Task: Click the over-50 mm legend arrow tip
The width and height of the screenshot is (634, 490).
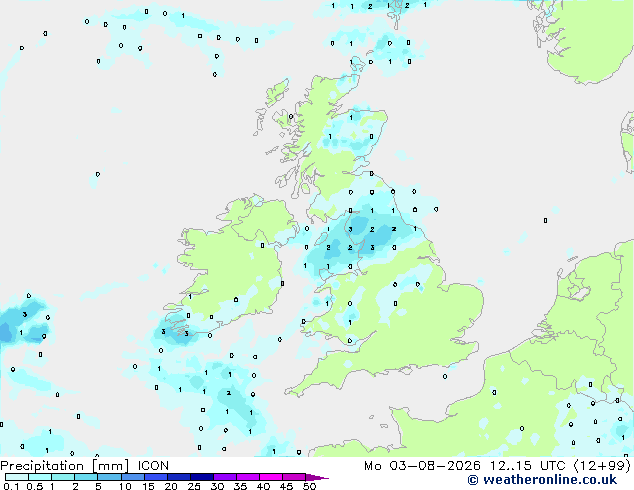Action: [x=317, y=477]
